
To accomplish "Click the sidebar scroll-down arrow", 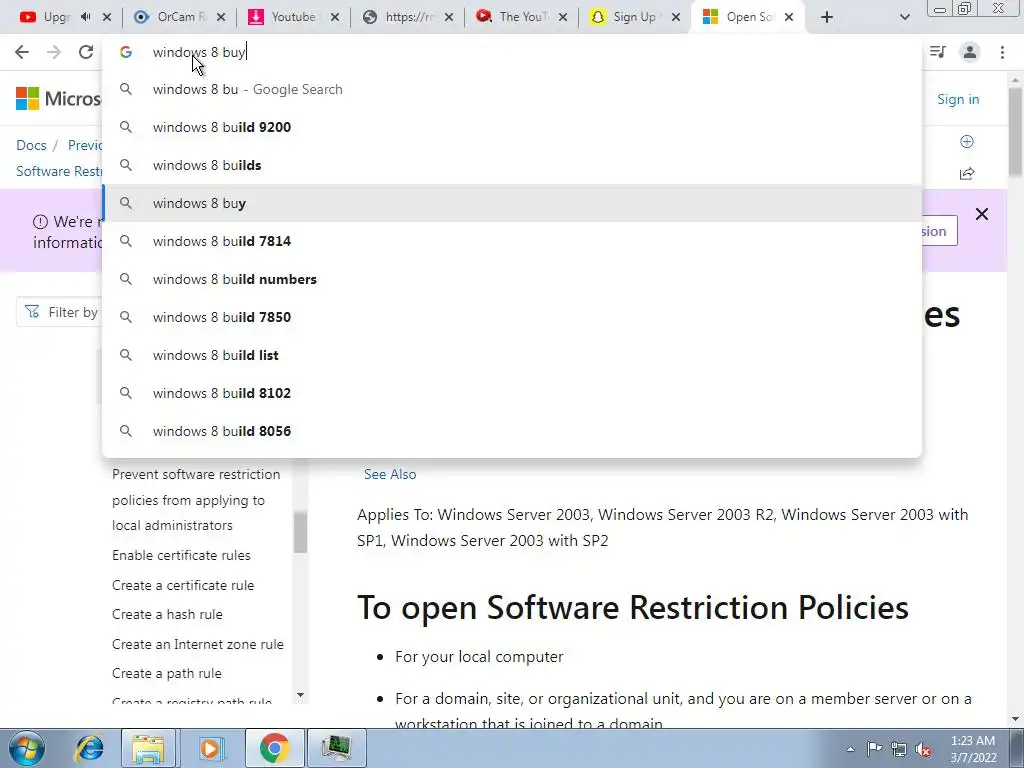I will pyautogui.click(x=300, y=696).
